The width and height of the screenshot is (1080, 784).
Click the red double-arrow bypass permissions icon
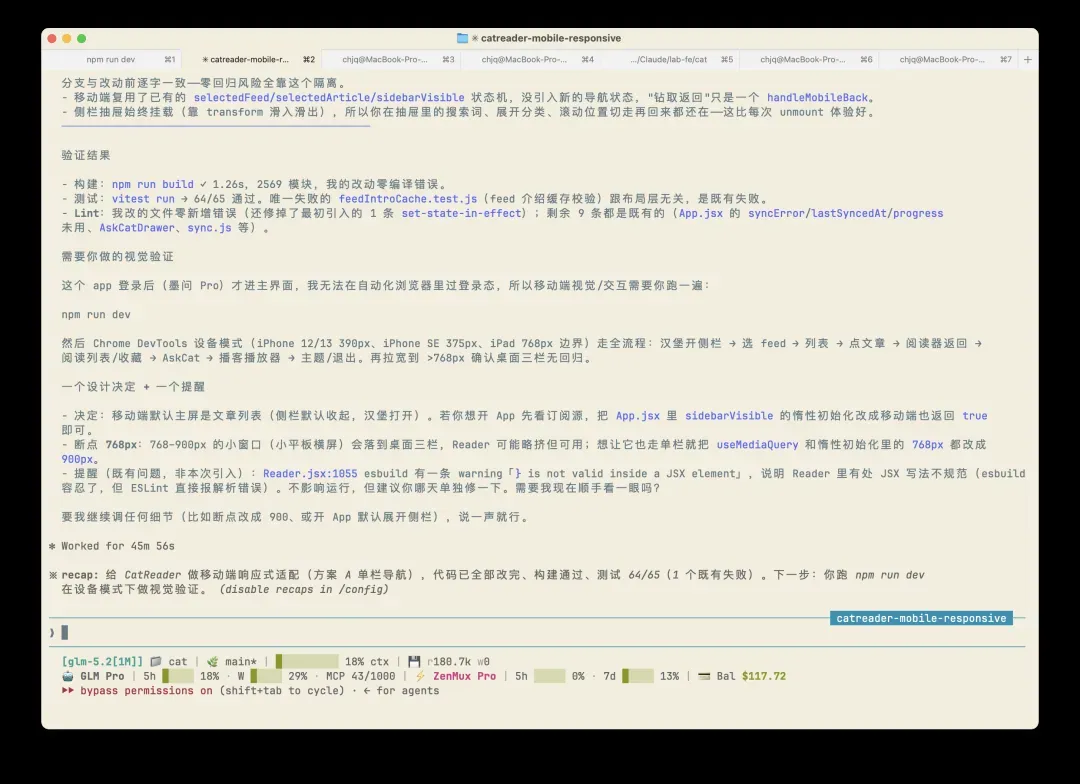[68, 690]
